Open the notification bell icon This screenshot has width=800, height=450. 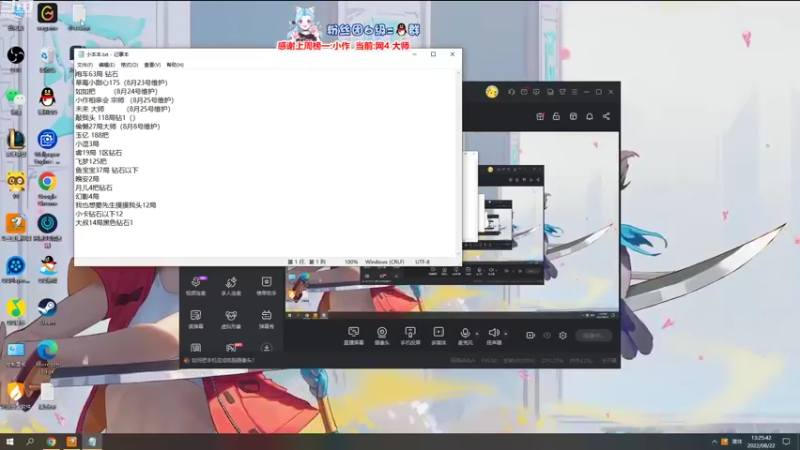click(589, 116)
